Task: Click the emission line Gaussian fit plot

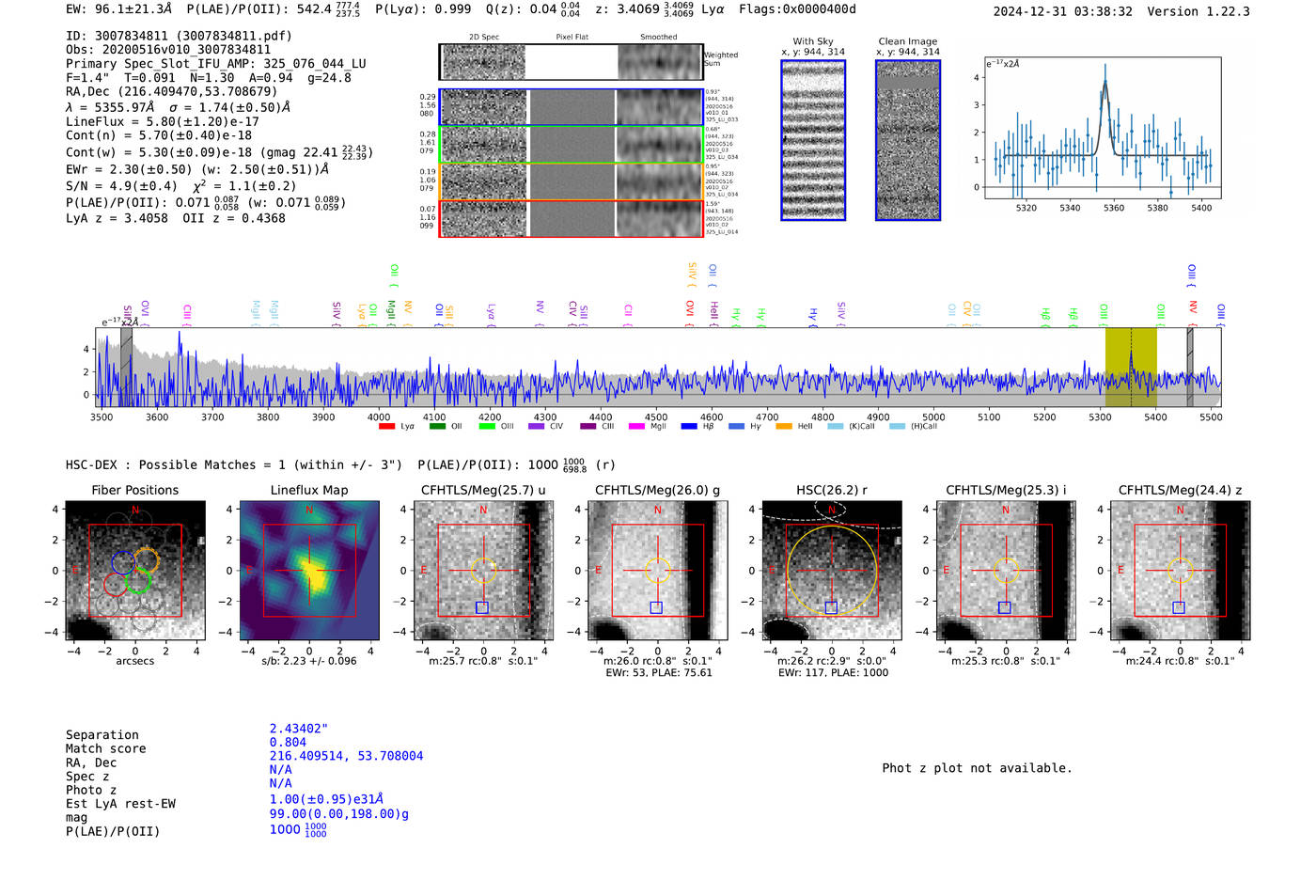Action: point(1102,128)
